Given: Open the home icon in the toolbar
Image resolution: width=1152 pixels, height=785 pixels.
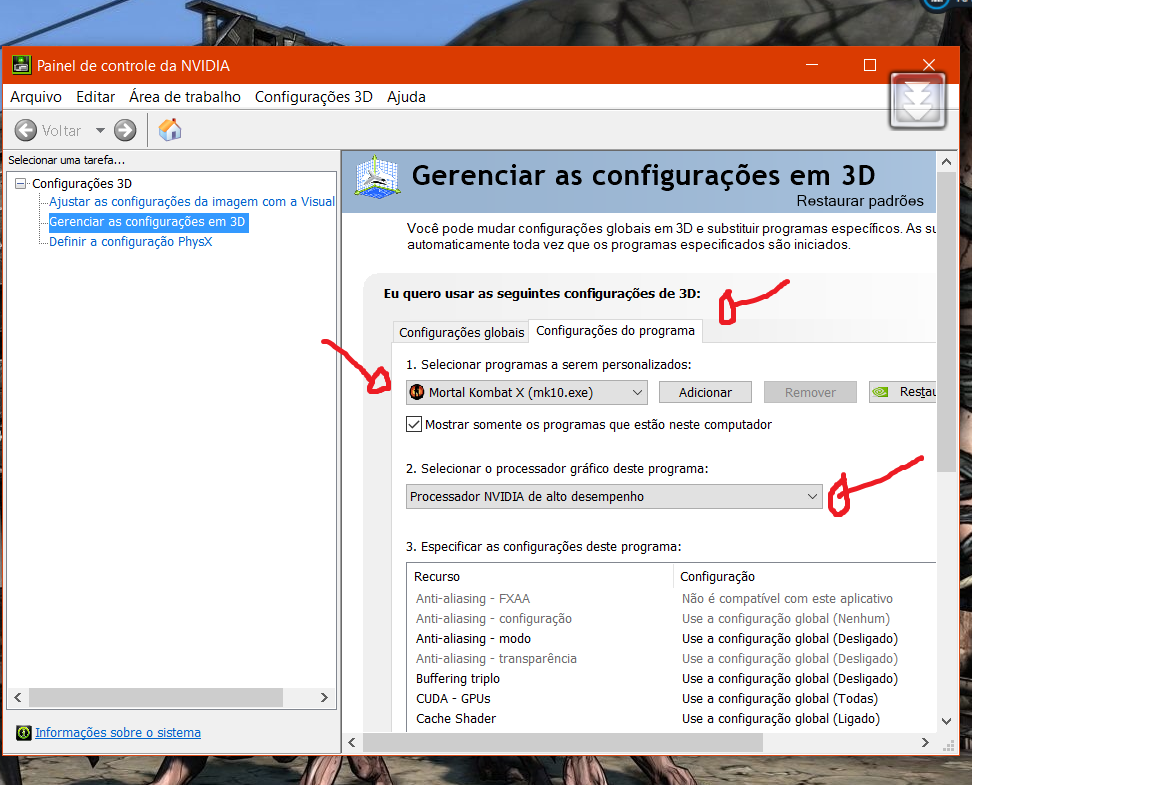Looking at the screenshot, I should point(170,130).
